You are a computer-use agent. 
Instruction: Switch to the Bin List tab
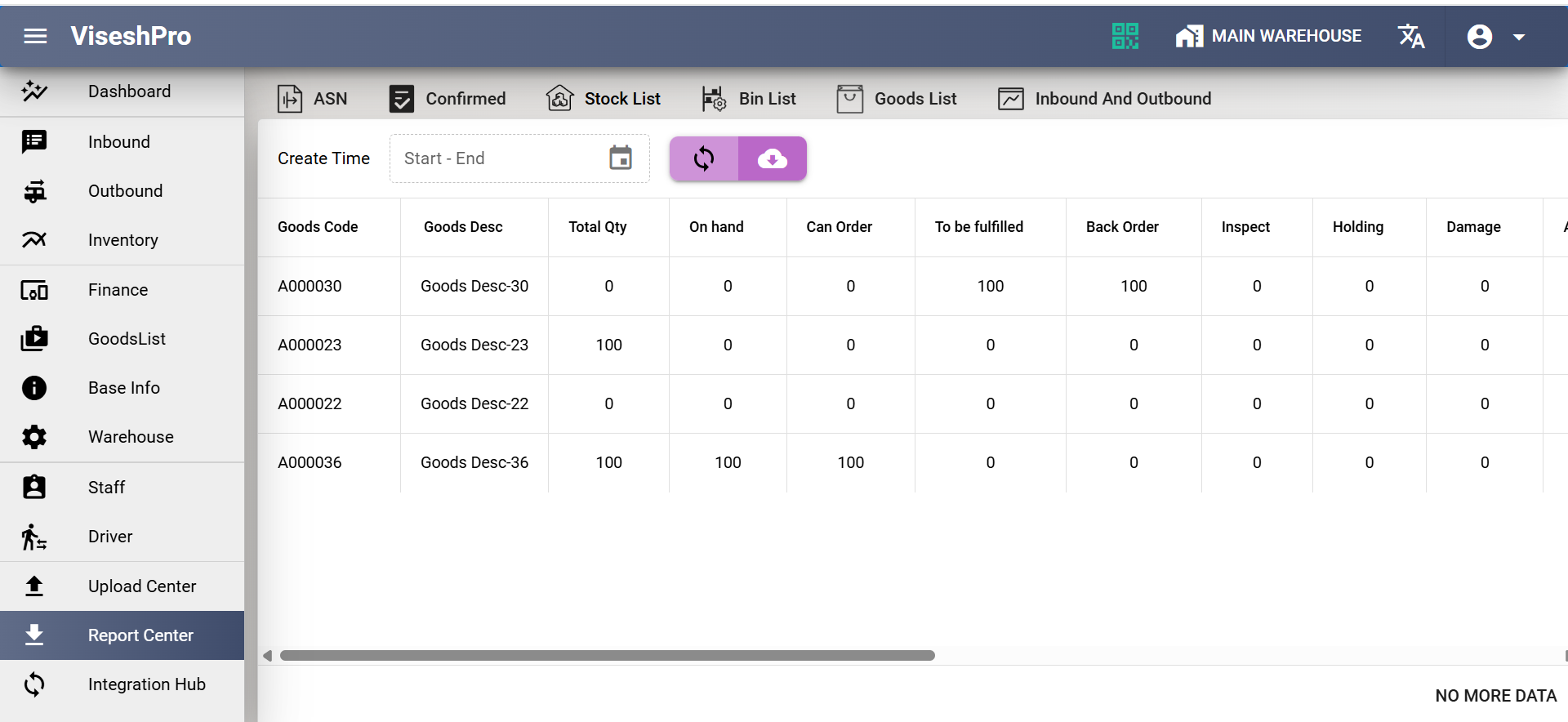click(749, 99)
